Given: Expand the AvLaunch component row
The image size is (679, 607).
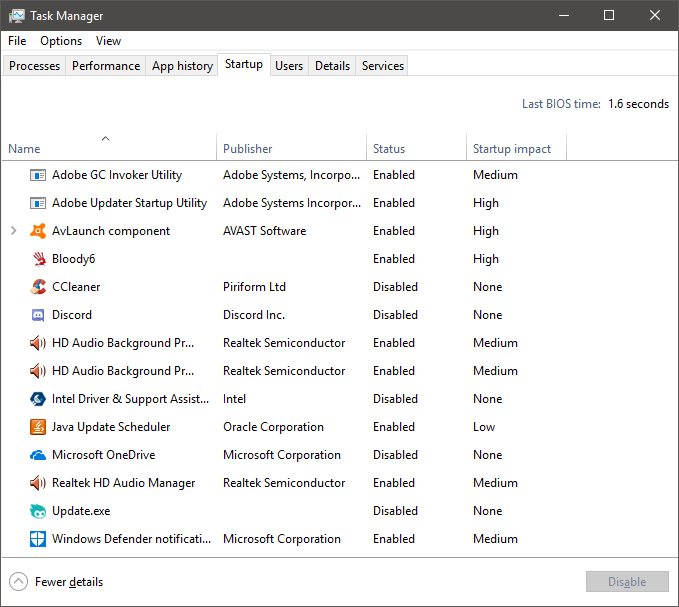Looking at the screenshot, I should [x=13, y=231].
